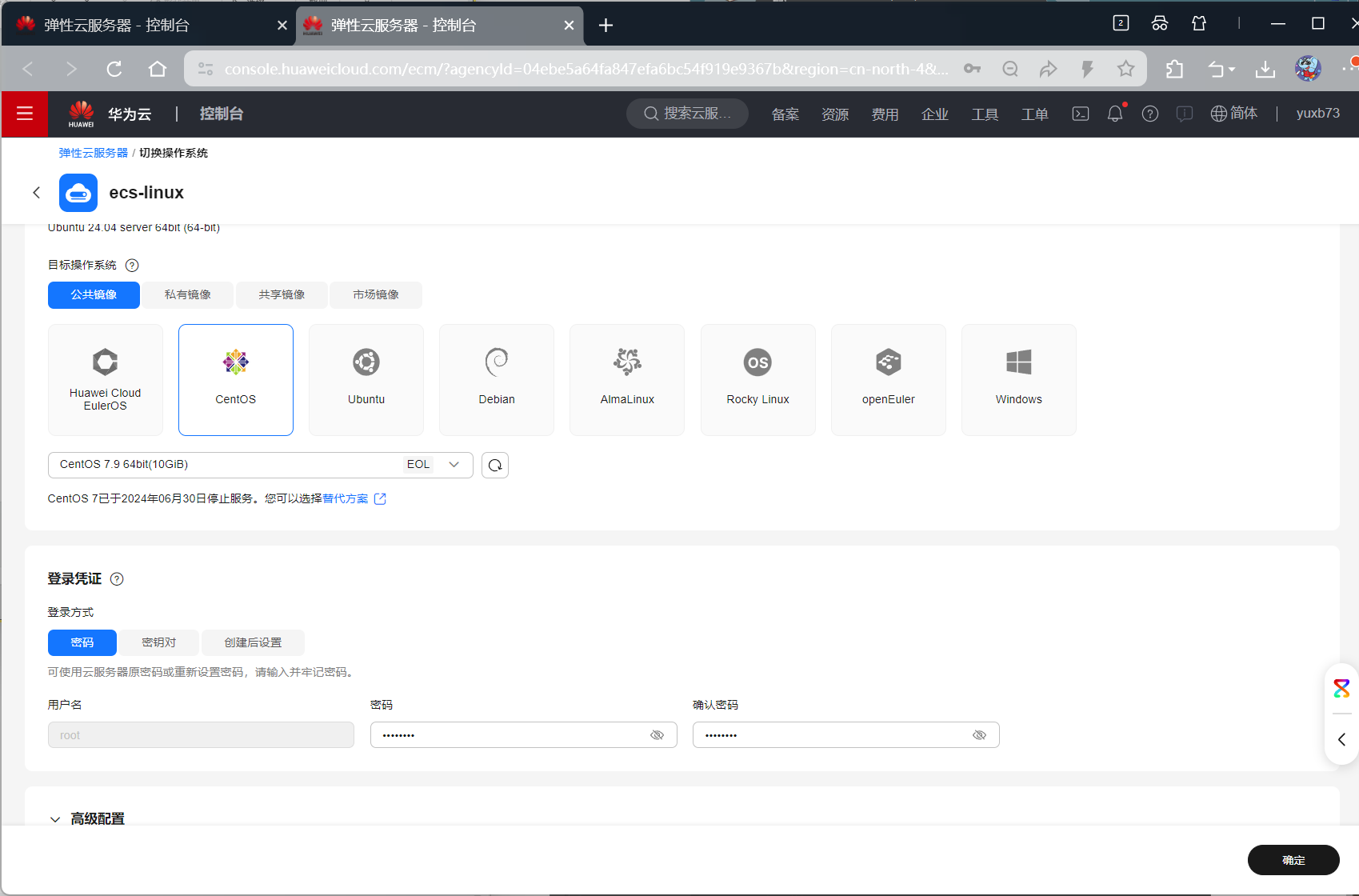Go to 弹性云服务器 breadcrumb link
Screen dimensions: 1359x896
pos(93,153)
